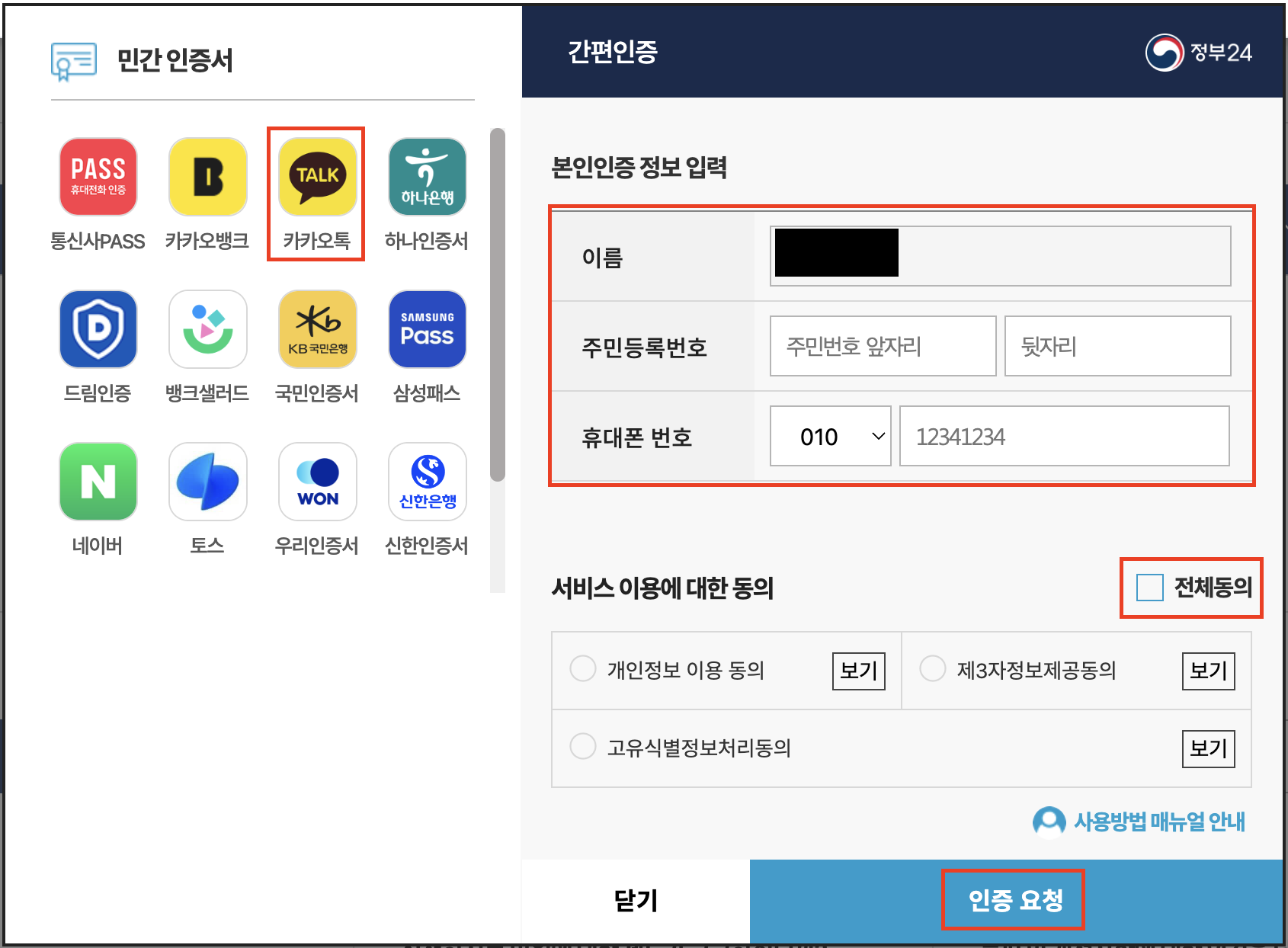Click the 닫기 button
Viewport: 1288px width, 948px height.
click(636, 901)
